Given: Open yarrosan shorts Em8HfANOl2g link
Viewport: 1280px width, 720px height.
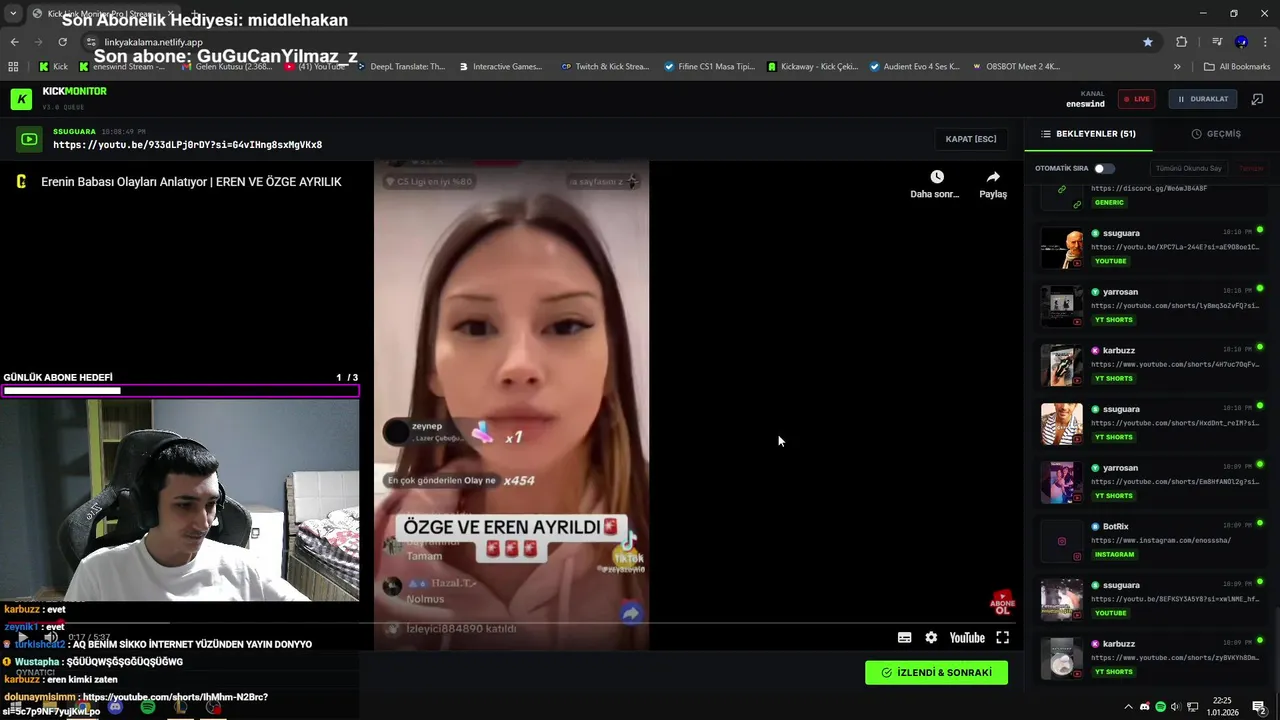Looking at the screenshot, I should [1174, 482].
